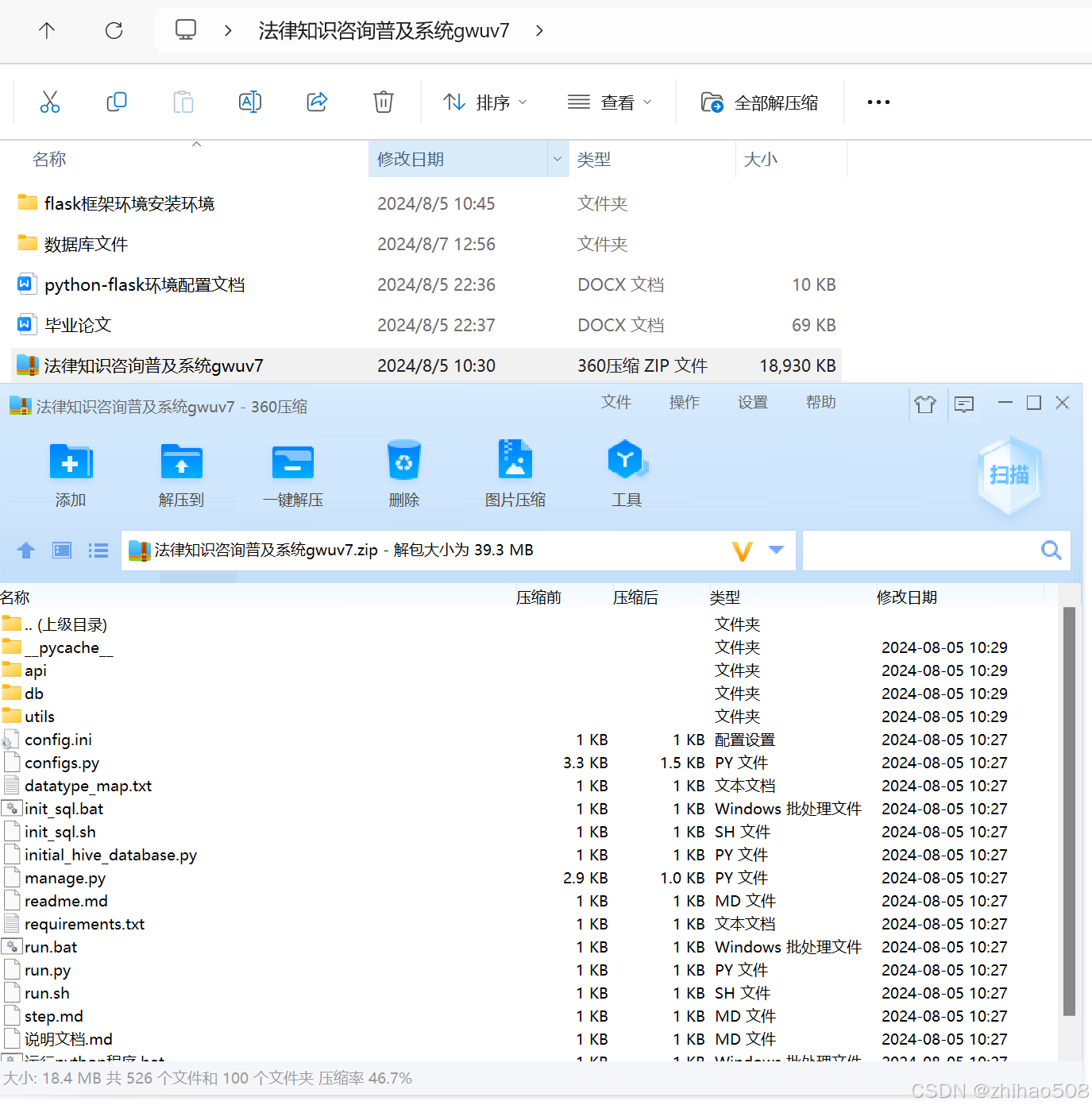The height and width of the screenshot is (1109, 1092).
Task: Select the Rename icon in Explorer toolbar
Action: click(x=249, y=102)
